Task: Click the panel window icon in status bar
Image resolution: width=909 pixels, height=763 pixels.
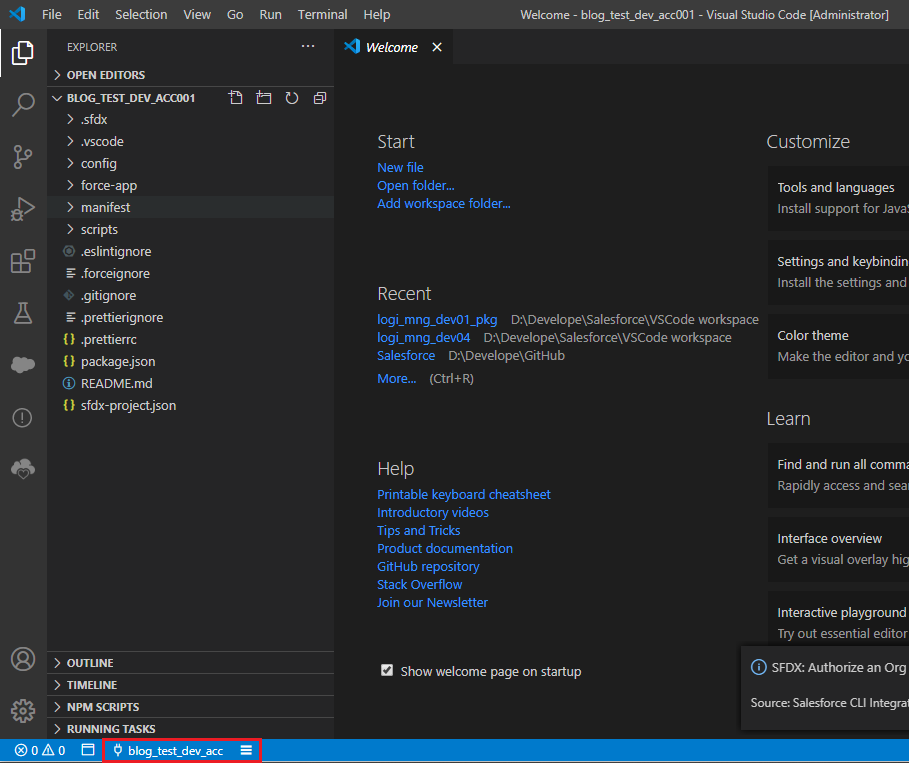Action: coord(88,750)
